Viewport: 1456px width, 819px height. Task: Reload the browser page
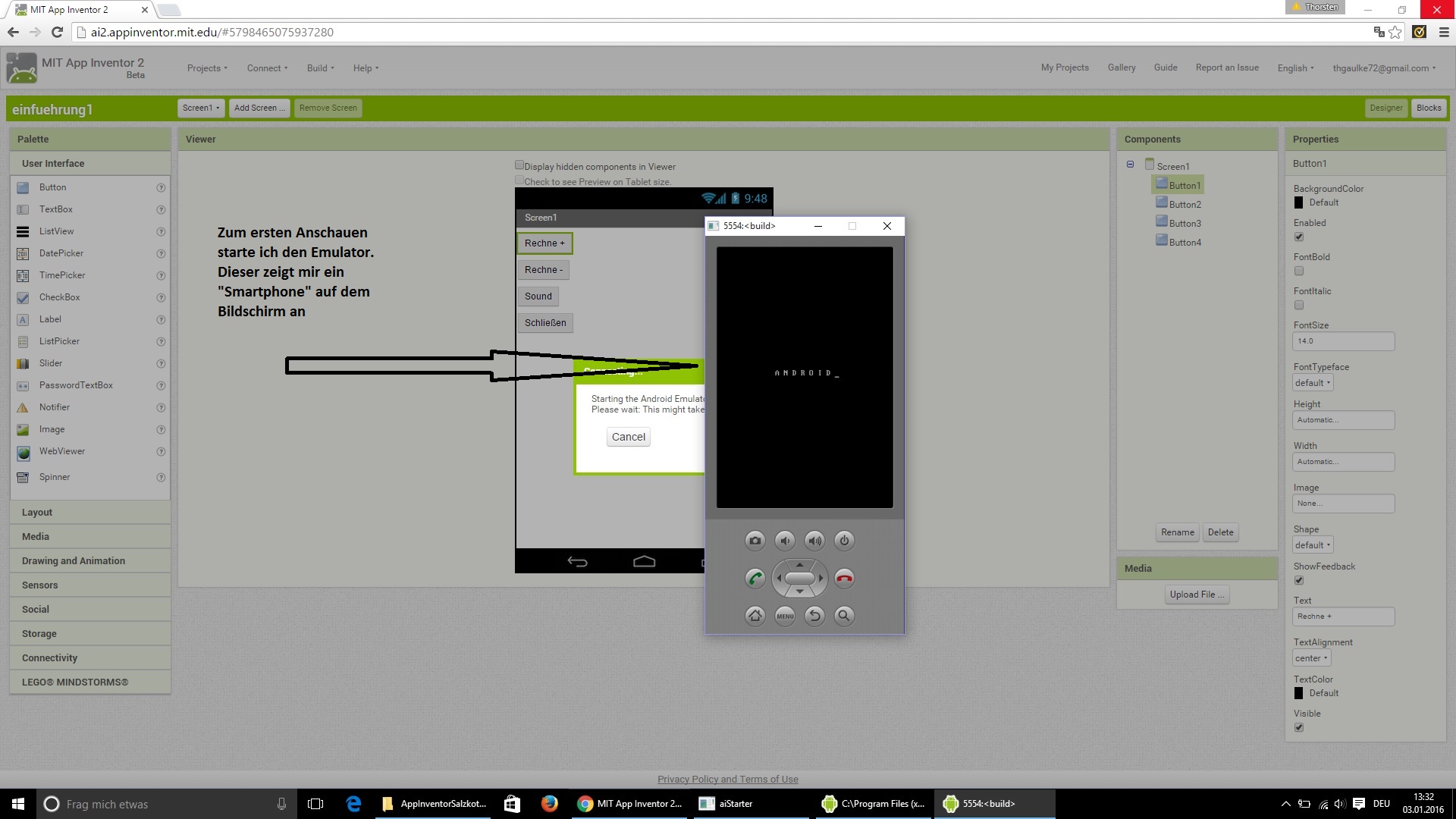[57, 32]
